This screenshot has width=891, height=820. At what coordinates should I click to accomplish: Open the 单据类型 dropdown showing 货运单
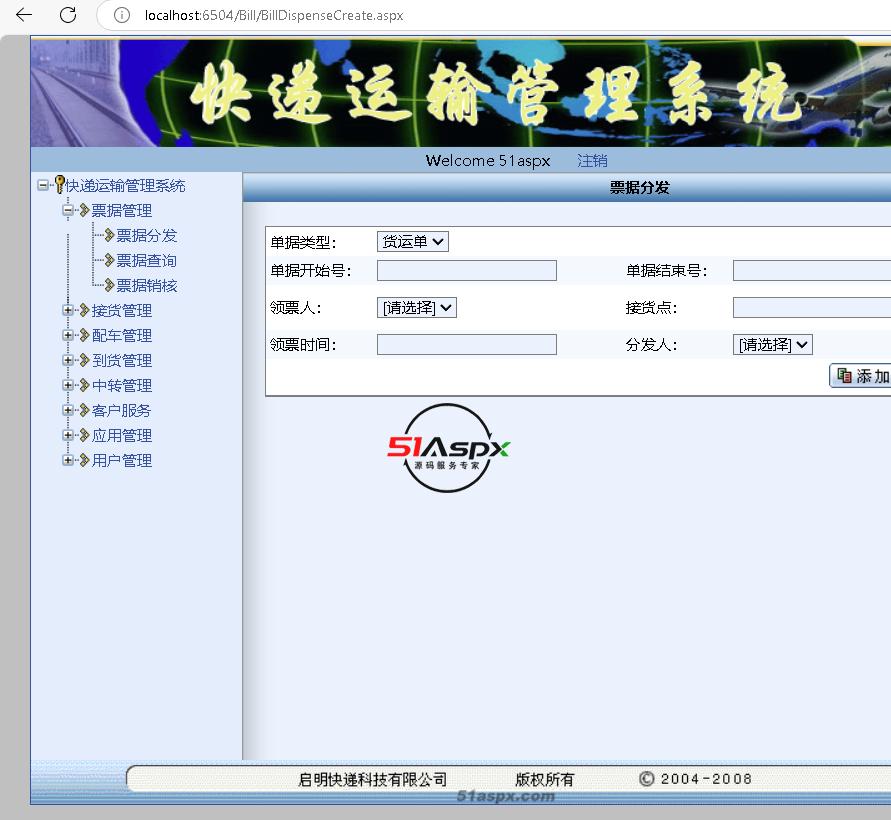click(x=413, y=242)
